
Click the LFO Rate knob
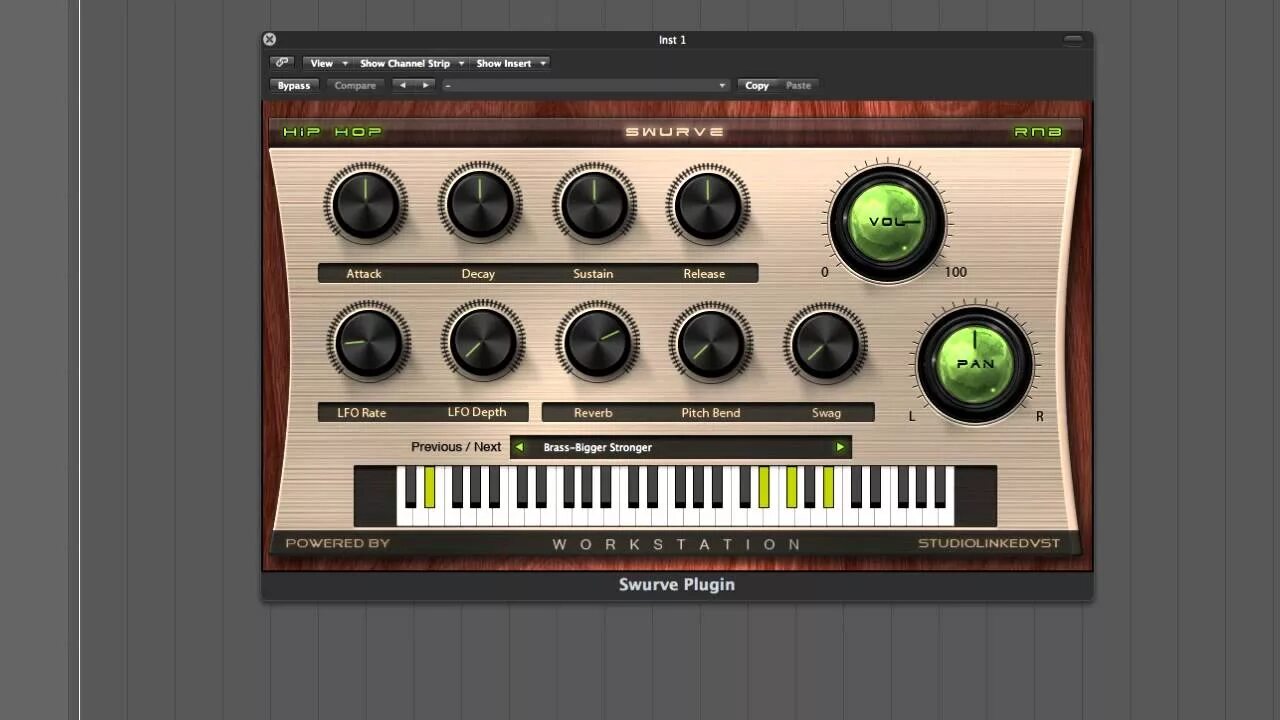pos(368,343)
